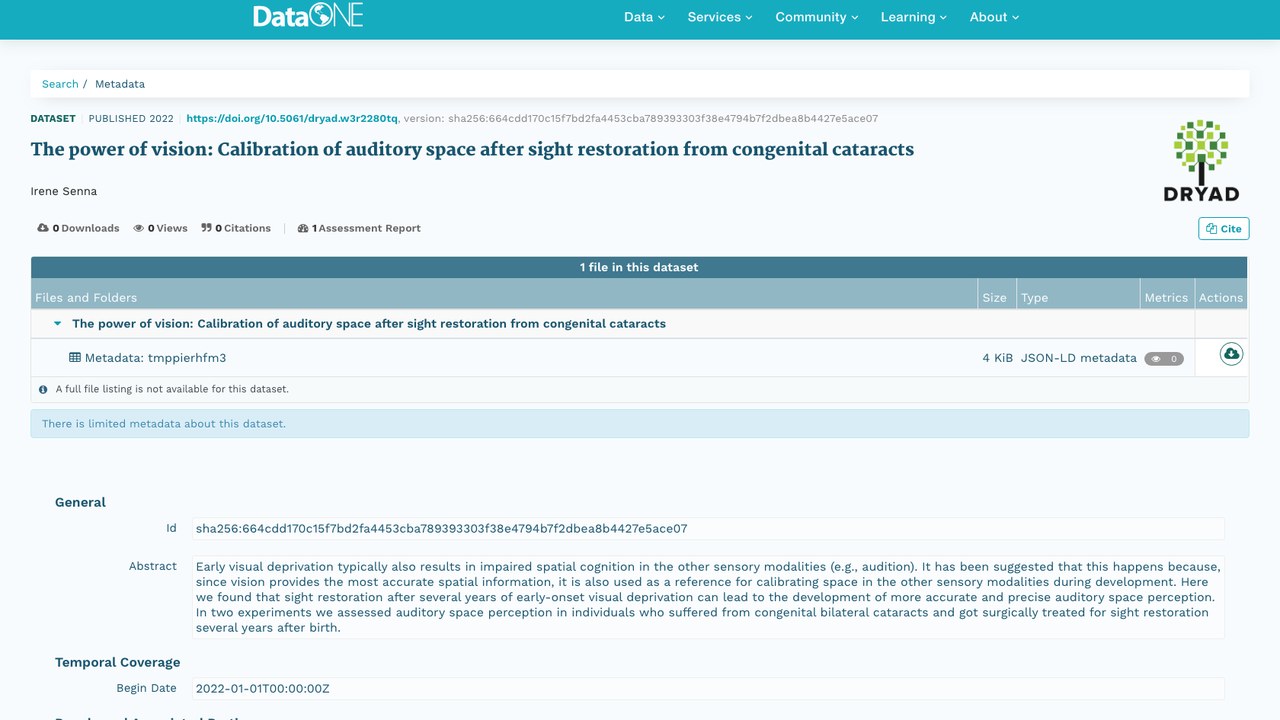This screenshot has width=1280, height=720.
Task: Click the Size column header
Action: [994, 297]
